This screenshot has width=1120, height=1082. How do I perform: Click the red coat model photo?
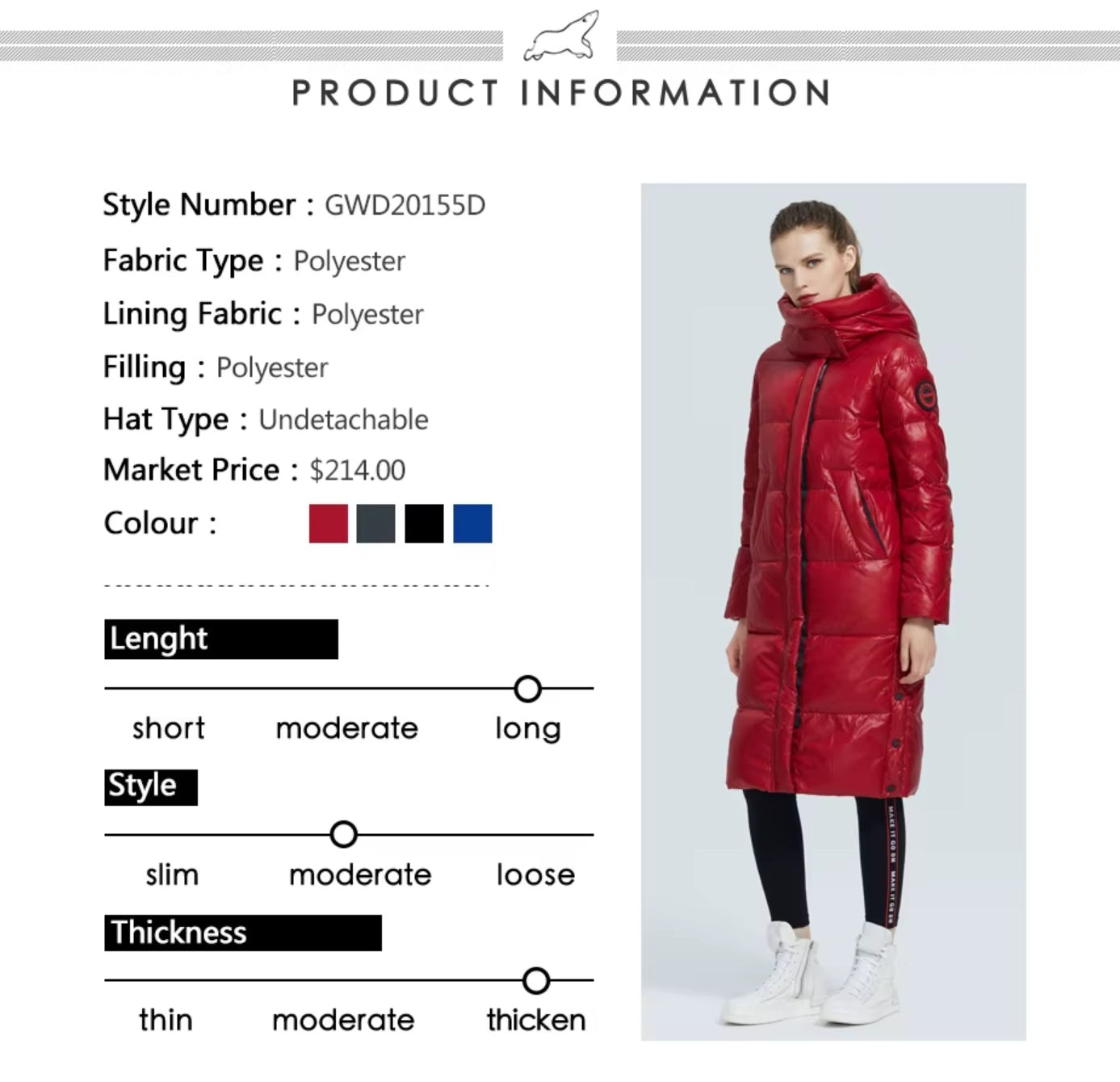(x=833, y=611)
